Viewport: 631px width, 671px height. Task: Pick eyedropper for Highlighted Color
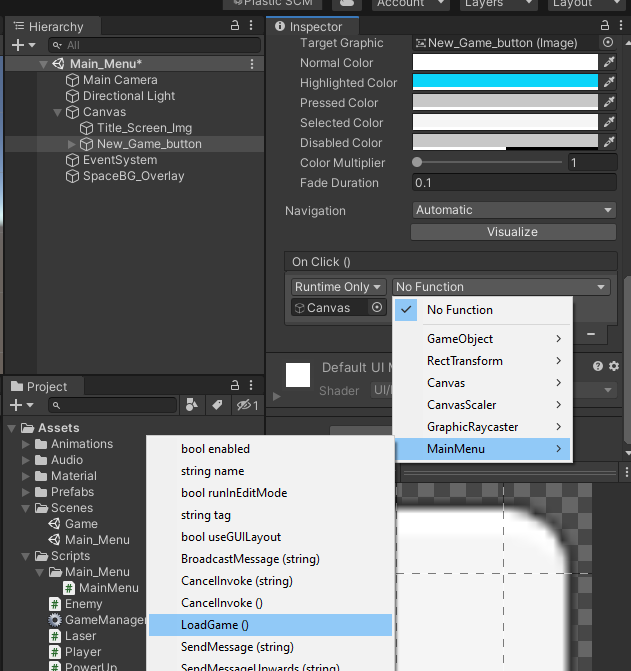(x=608, y=82)
